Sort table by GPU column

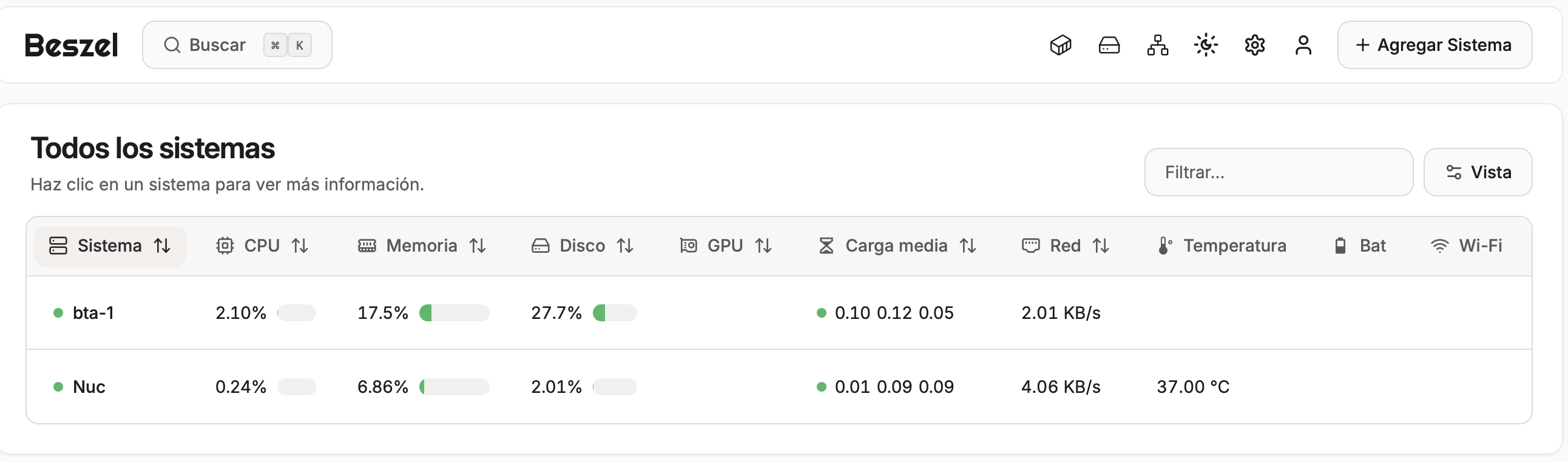726,246
